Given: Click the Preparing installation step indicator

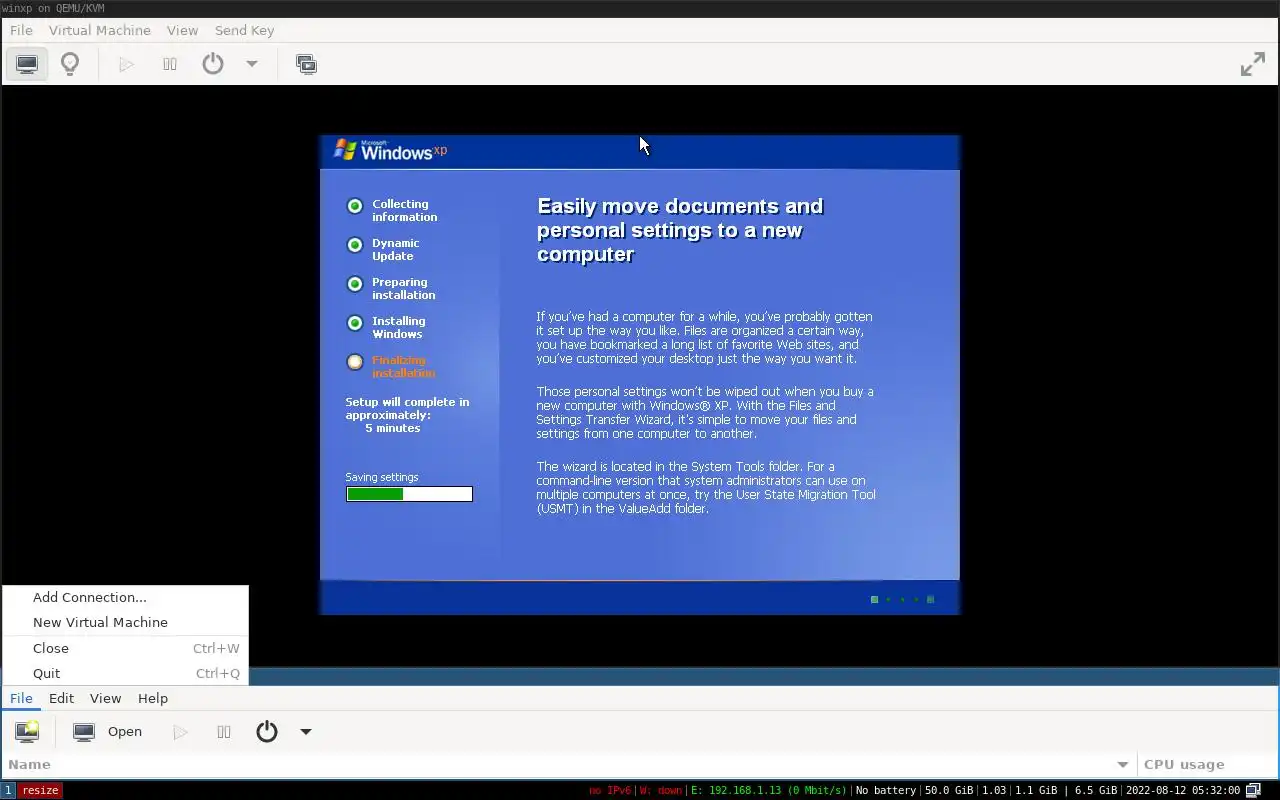Looking at the screenshot, I should tap(355, 284).
